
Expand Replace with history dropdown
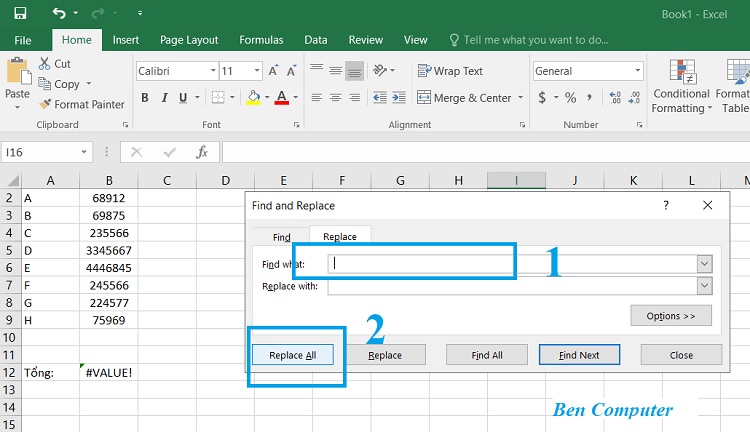click(705, 286)
